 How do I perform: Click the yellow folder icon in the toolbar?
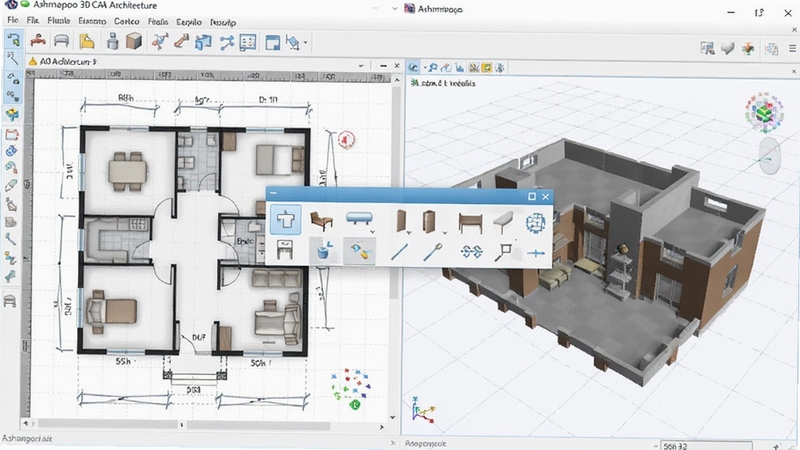tap(87, 41)
